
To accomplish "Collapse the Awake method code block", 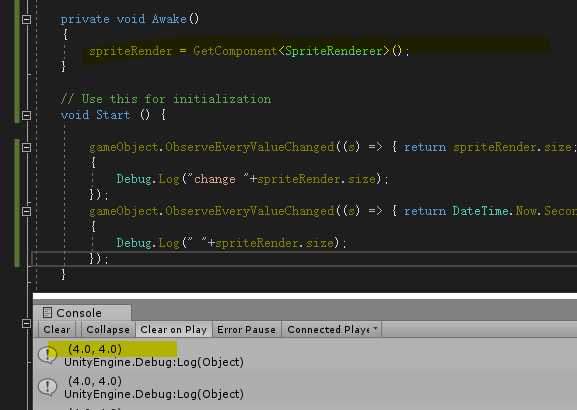I will coord(26,19).
